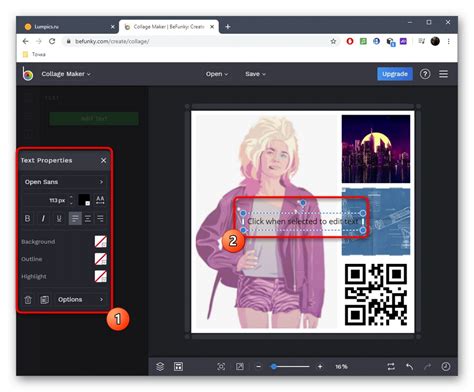
Task: Open the bookmarks bar folder
Action: tap(34, 54)
